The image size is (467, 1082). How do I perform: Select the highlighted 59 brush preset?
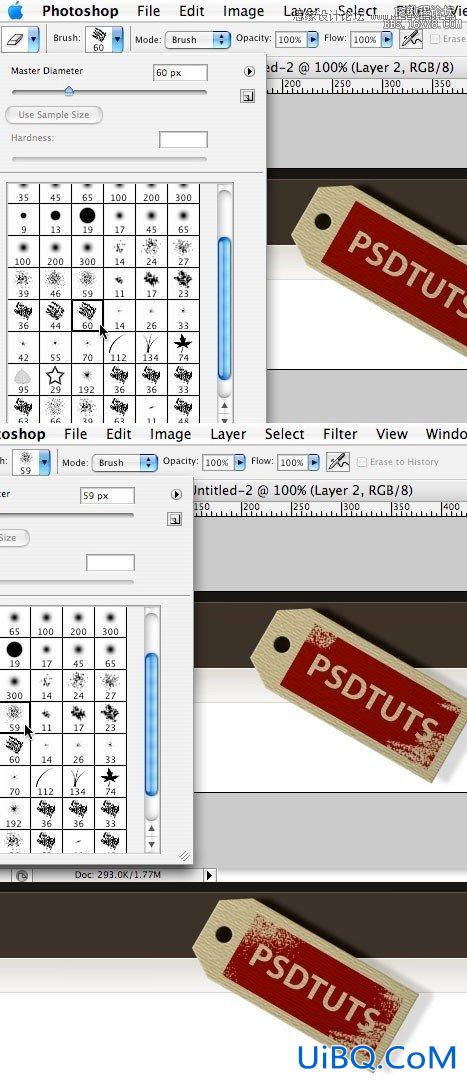pyautogui.click(x=14, y=718)
